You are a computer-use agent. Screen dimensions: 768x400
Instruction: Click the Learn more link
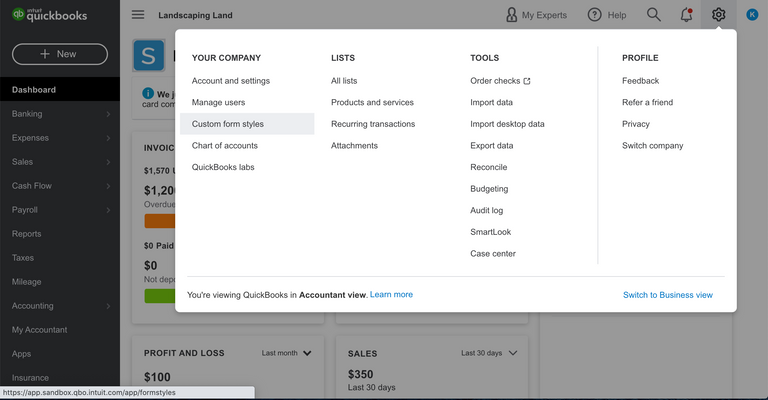pos(391,295)
